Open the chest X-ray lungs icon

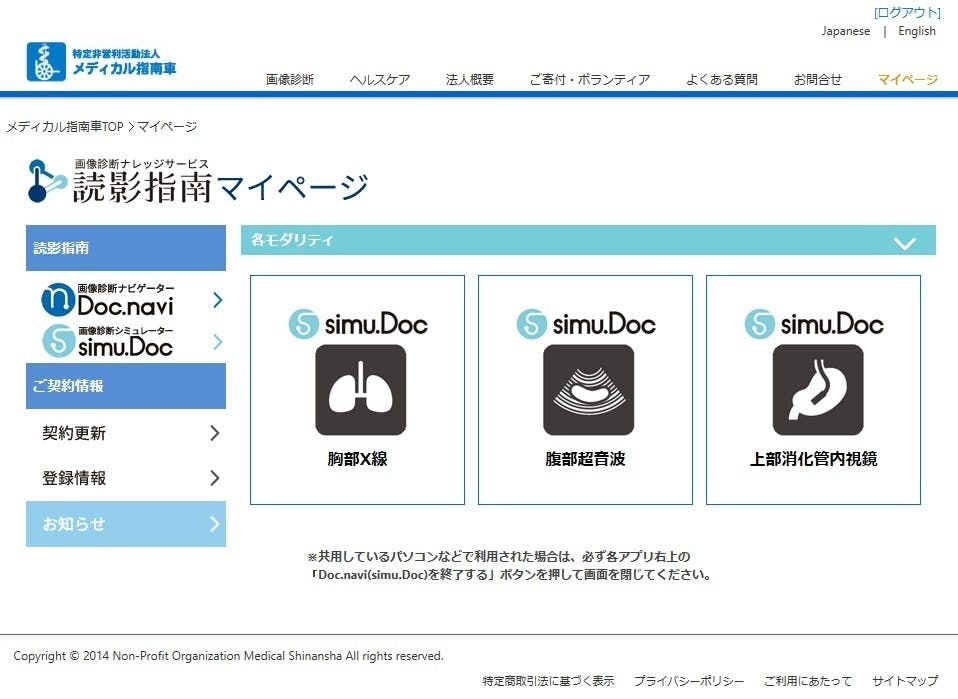click(x=360, y=390)
